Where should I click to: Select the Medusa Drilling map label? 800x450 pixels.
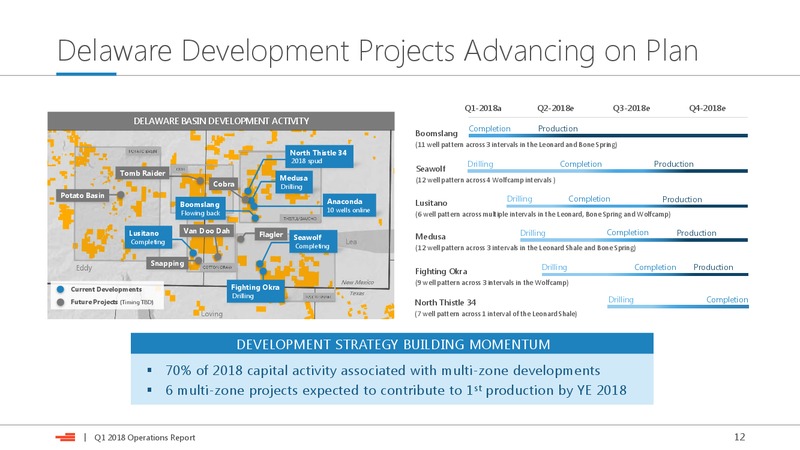pyautogui.click(x=293, y=182)
